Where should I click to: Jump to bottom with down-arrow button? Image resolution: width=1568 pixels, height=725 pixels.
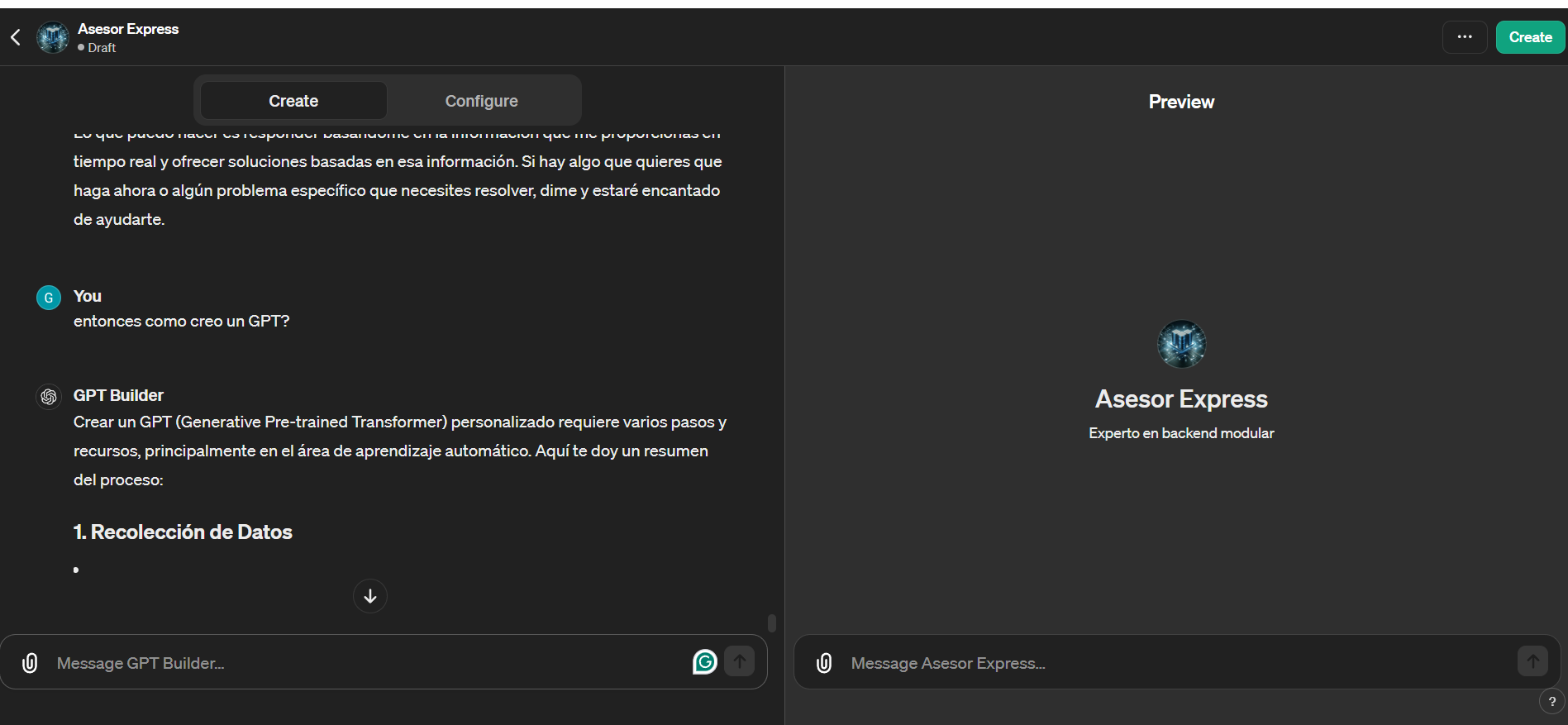click(370, 596)
